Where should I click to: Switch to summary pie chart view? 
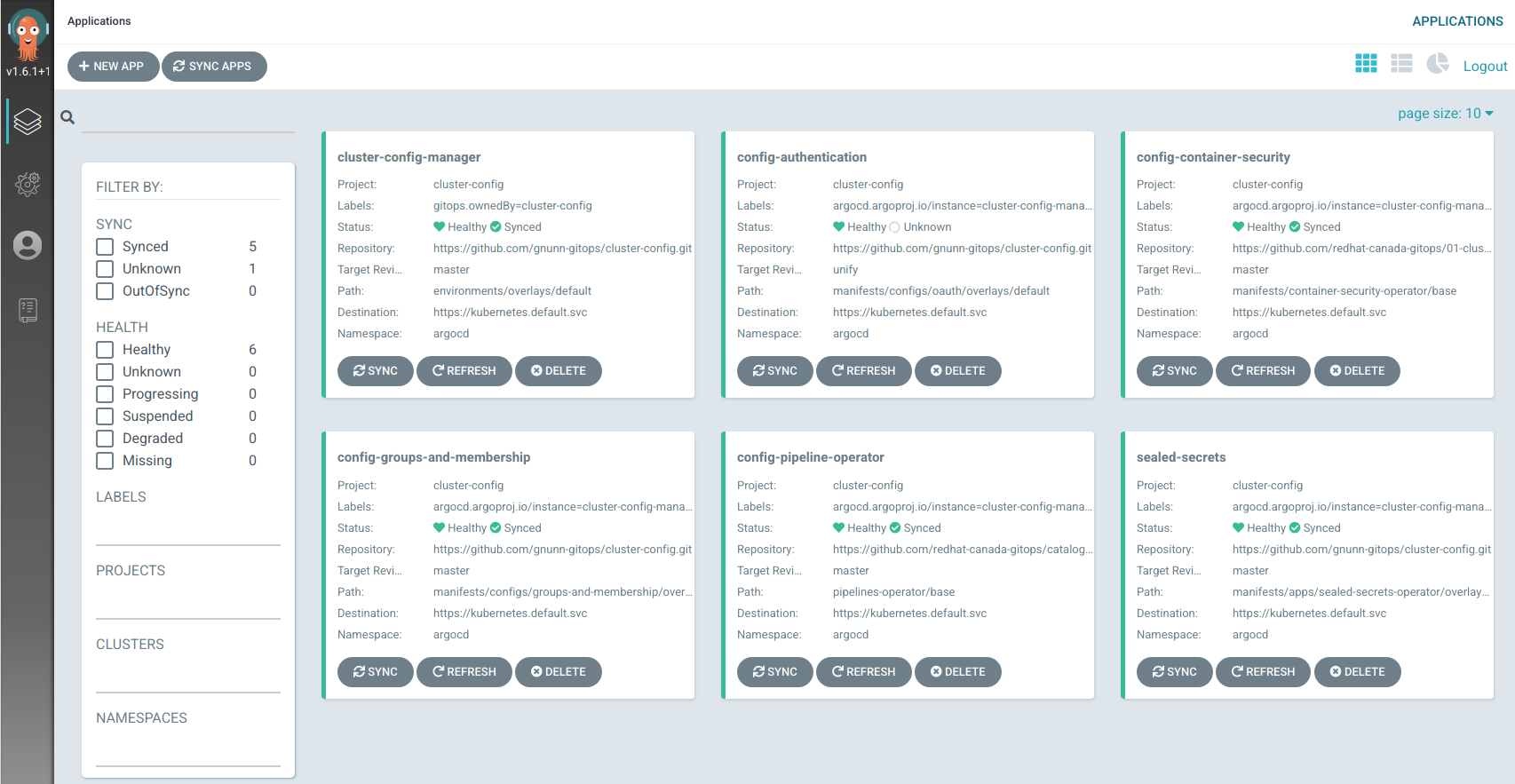pyautogui.click(x=1438, y=64)
